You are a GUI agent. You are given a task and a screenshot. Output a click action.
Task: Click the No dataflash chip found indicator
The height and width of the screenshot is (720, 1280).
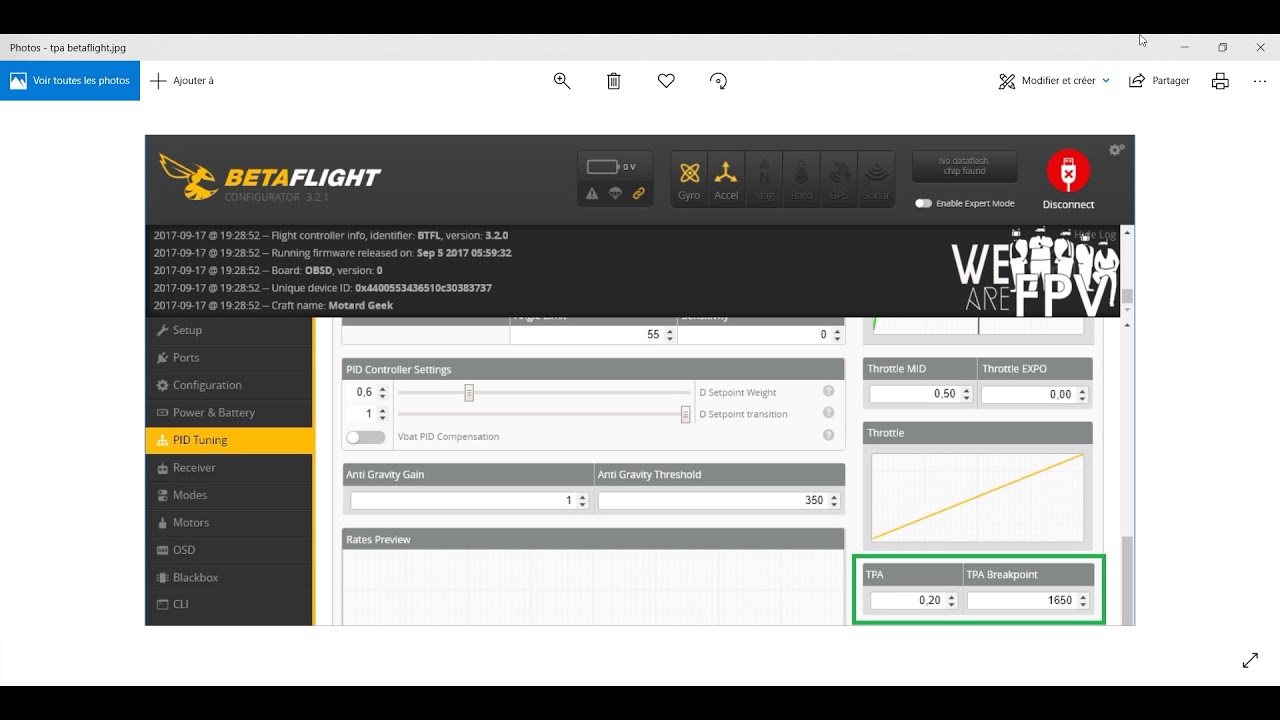pos(964,166)
